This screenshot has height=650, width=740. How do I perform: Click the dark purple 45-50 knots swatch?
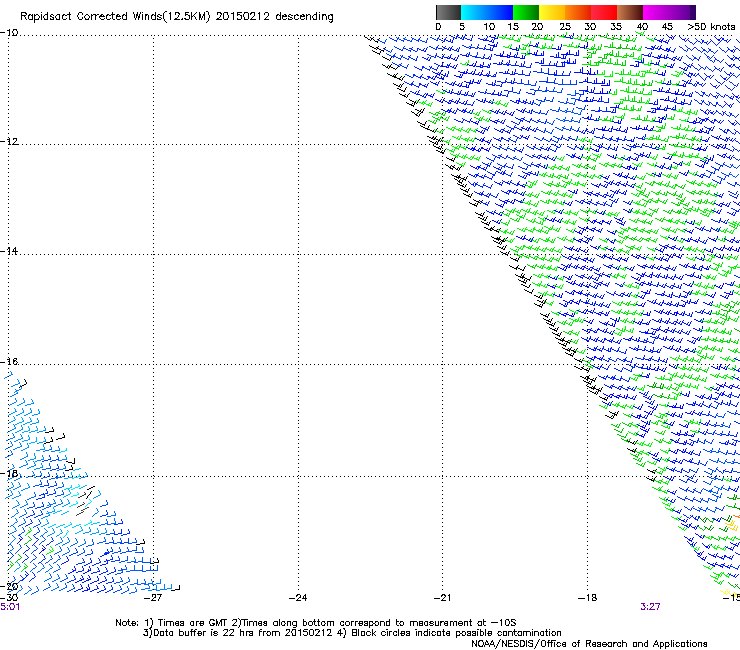682,12
